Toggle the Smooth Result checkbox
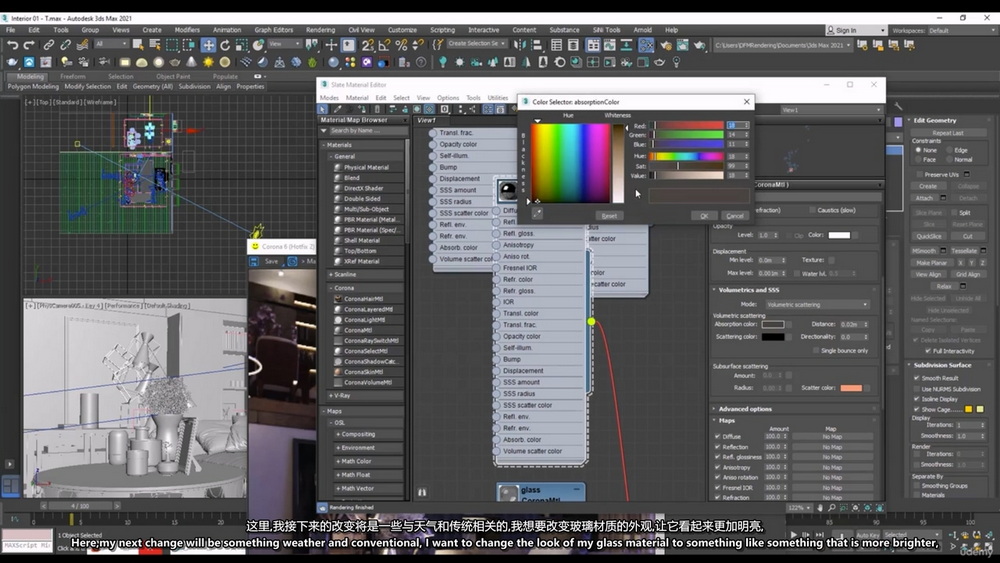1000x563 pixels. (916, 378)
